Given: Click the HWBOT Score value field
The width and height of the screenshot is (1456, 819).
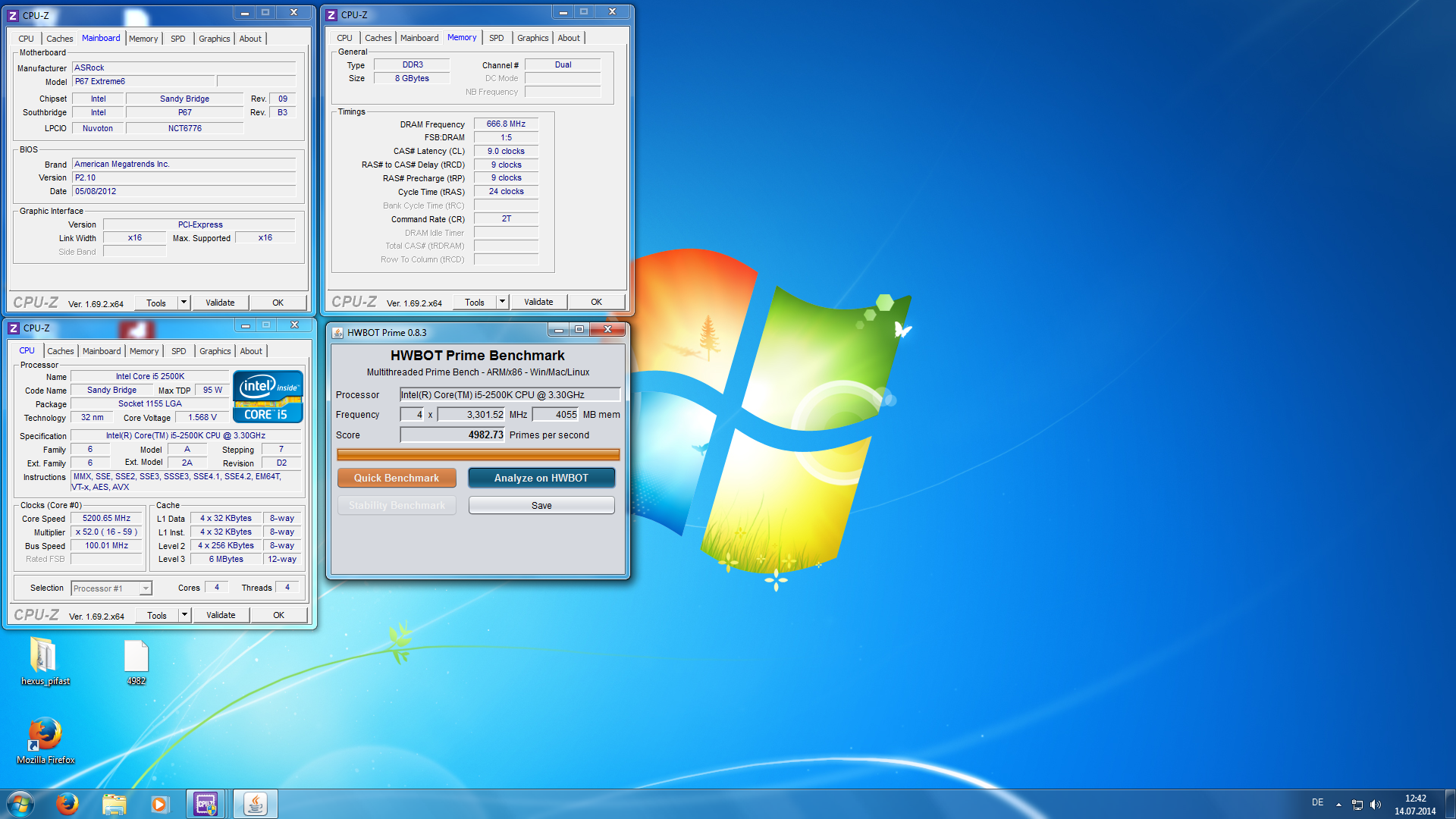Looking at the screenshot, I should pos(453,435).
